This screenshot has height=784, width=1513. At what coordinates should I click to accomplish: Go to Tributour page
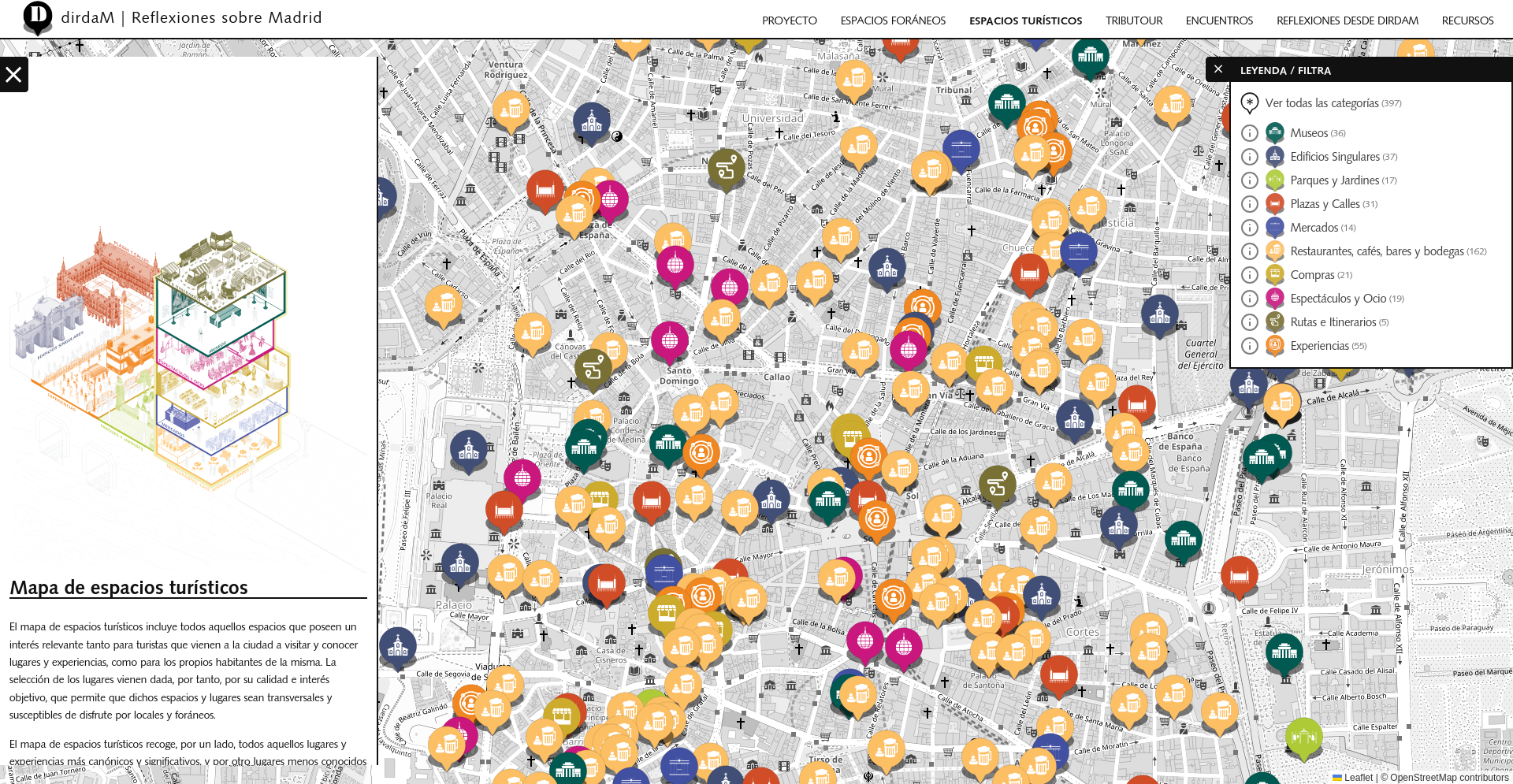1133,20
